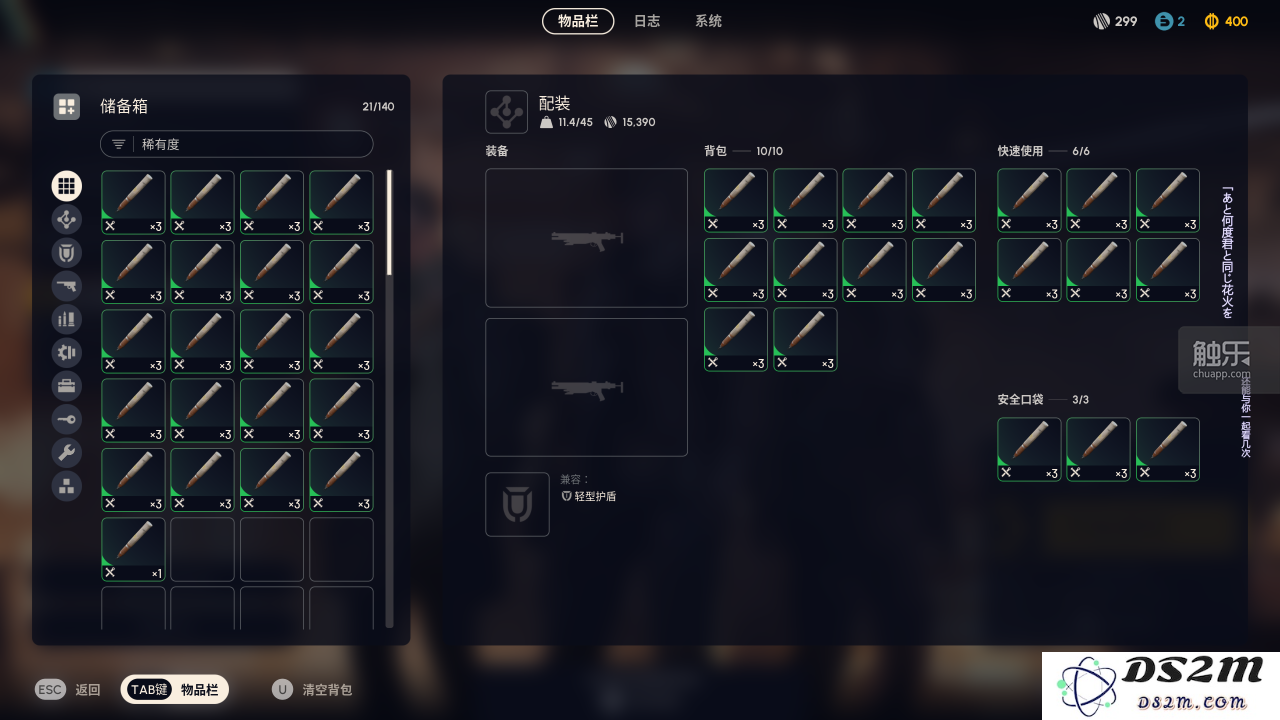Filter stash by keys icon
Screen dimensions: 1280x720
(x=66, y=420)
